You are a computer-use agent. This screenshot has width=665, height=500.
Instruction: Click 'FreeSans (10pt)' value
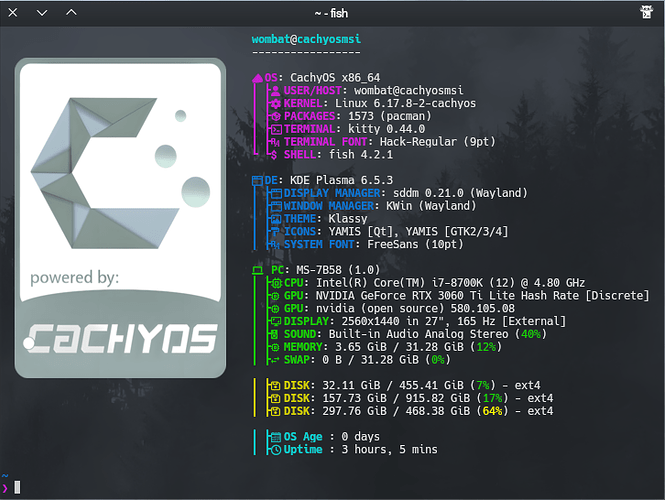pos(415,244)
